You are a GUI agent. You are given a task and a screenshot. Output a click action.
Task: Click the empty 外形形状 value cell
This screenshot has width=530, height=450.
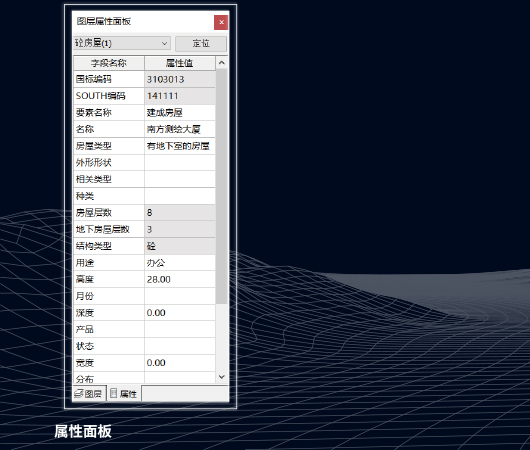[180, 163]
